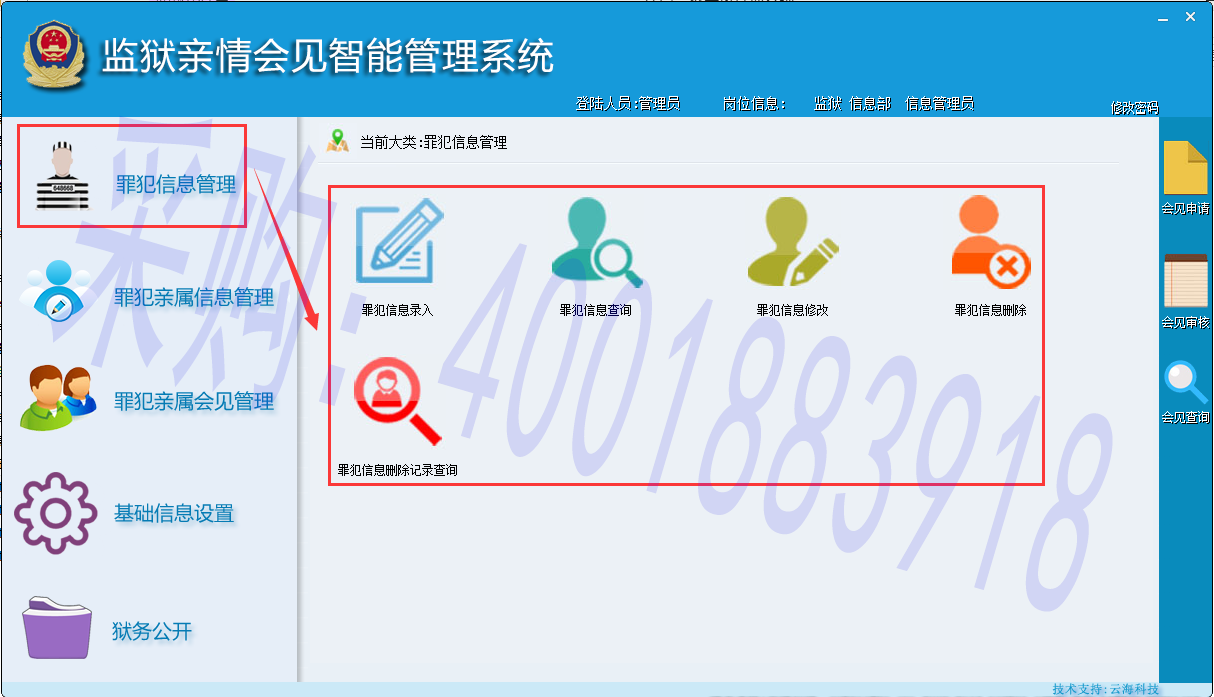The image size is (1214, 697).
Task: Minimize the application window
Action: (1163, 17)
